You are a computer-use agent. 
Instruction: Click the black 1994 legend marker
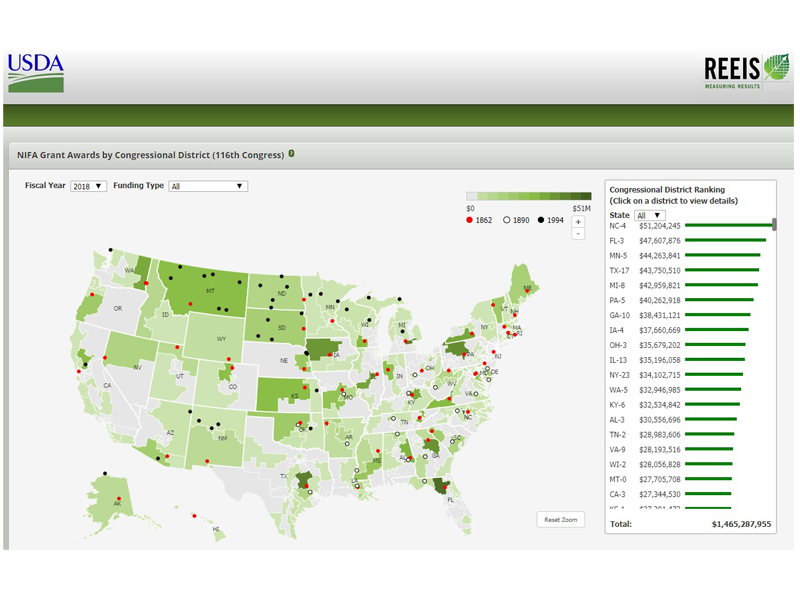(x=541, y=220)
